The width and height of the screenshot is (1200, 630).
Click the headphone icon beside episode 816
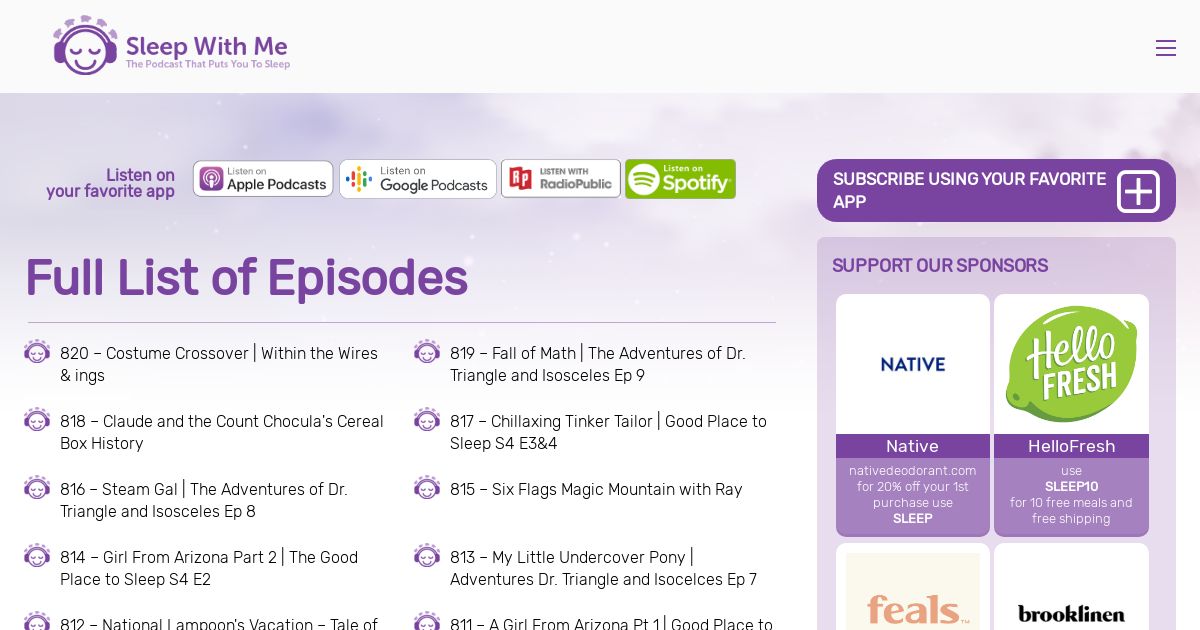pos(37,488)
